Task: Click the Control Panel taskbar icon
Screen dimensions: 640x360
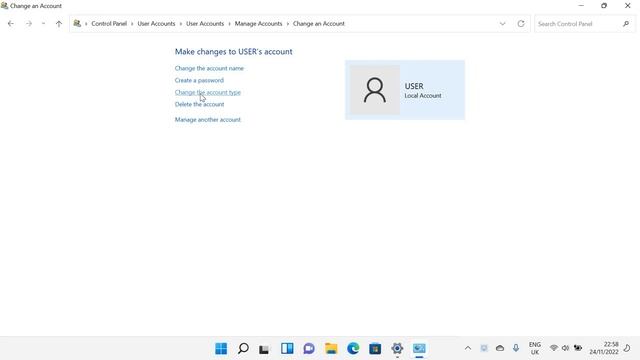Action: pos(419,349)
